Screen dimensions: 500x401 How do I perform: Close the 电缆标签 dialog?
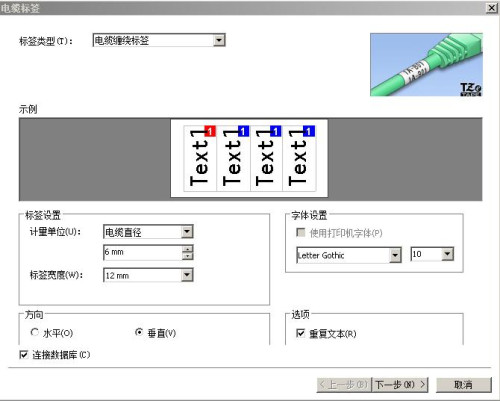click(x=492, y=8)
